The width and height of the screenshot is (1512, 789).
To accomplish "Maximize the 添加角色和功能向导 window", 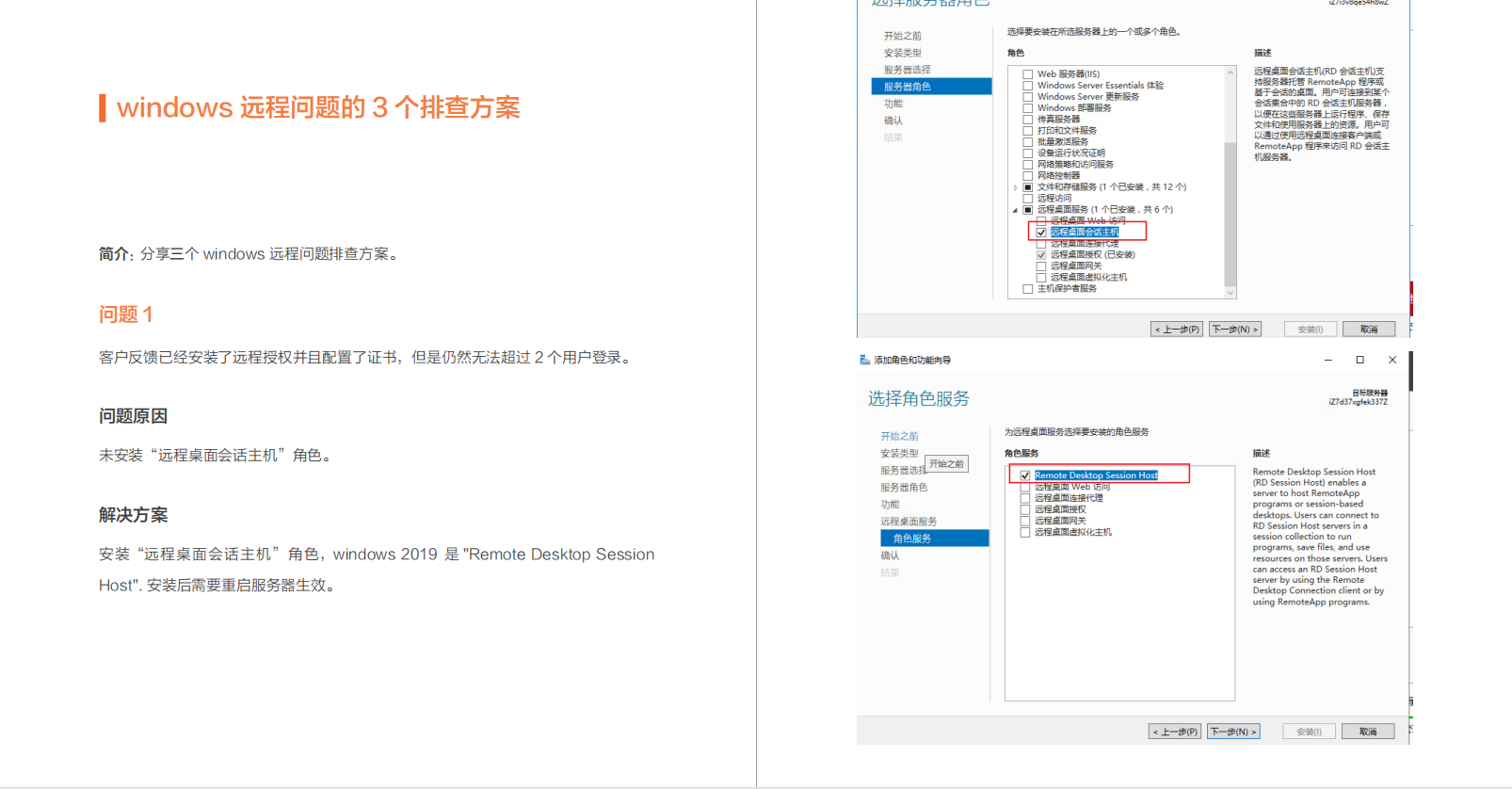I will pyautogui.click(x=1359, y=360).
